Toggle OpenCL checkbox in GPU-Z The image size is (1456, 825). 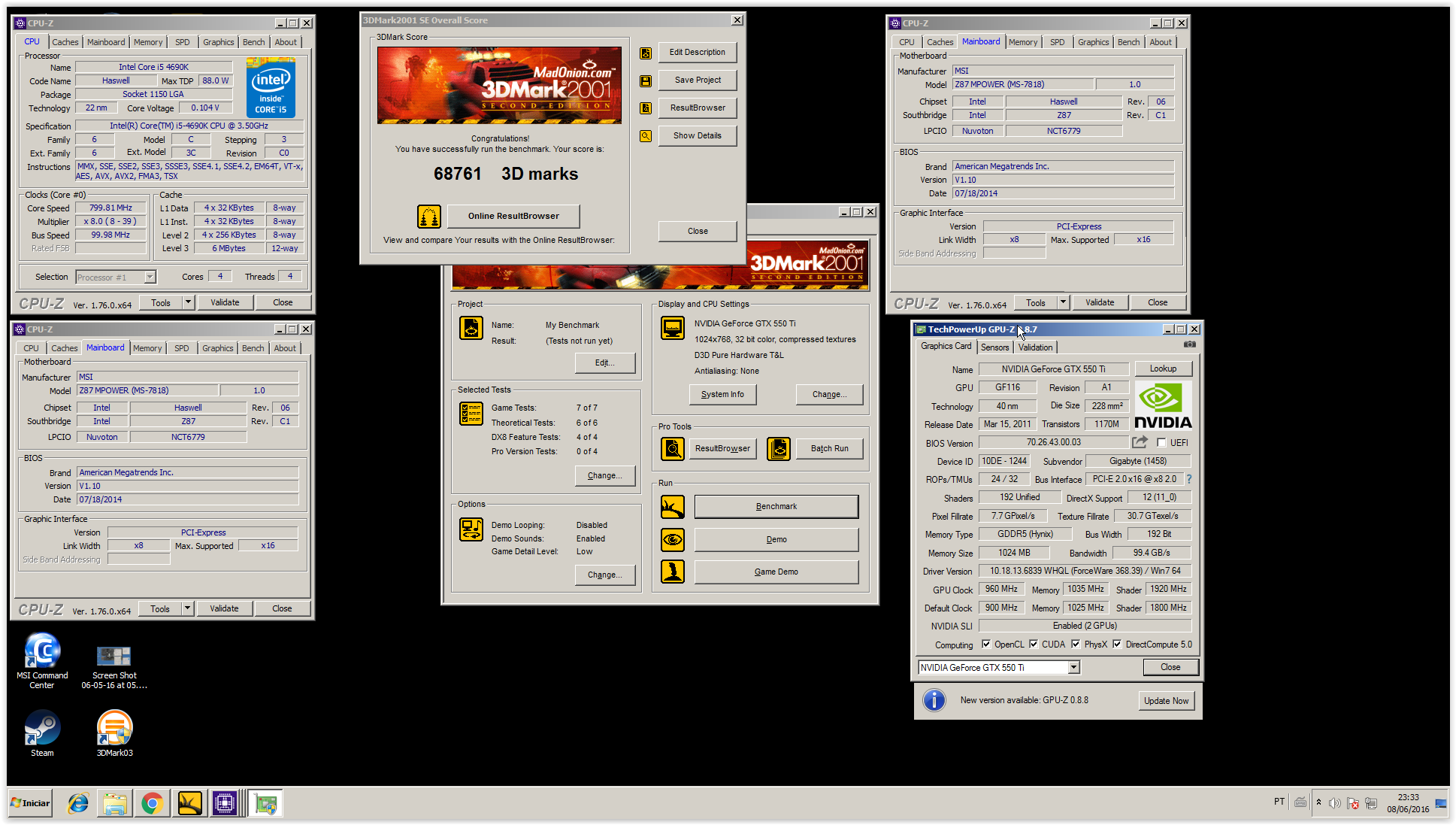986,645
